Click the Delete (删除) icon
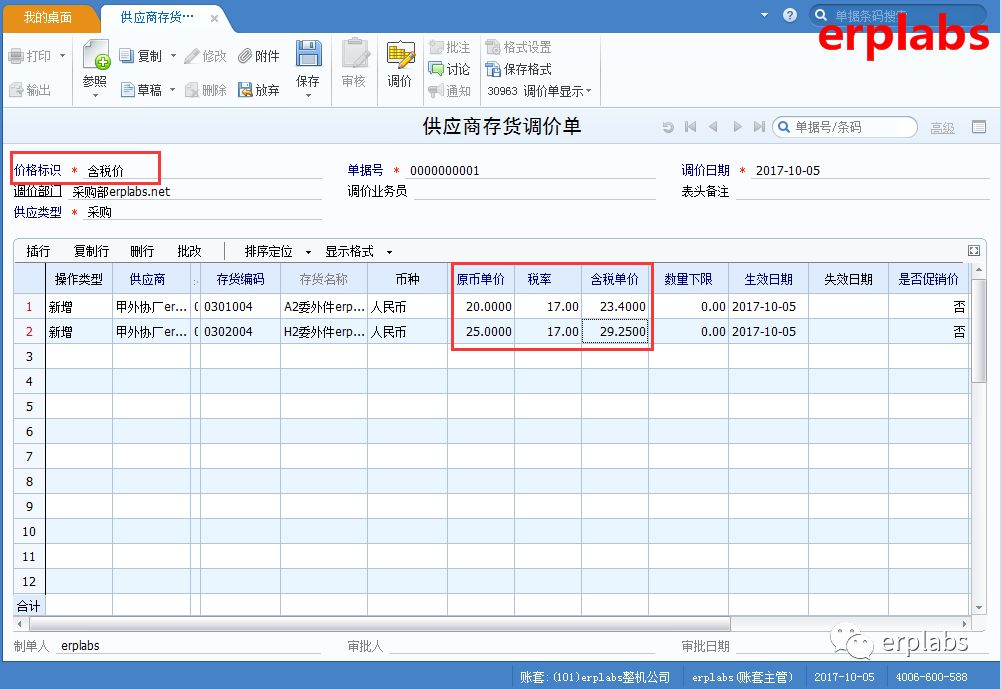The width and height of the screenshot is (1001, 689). pos(192,90)
